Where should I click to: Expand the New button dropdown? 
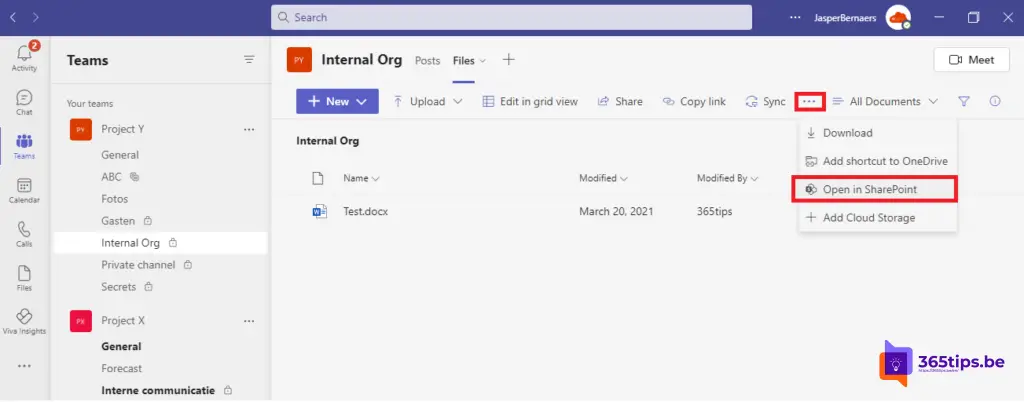pyautogui.click(x=337, y=101)
